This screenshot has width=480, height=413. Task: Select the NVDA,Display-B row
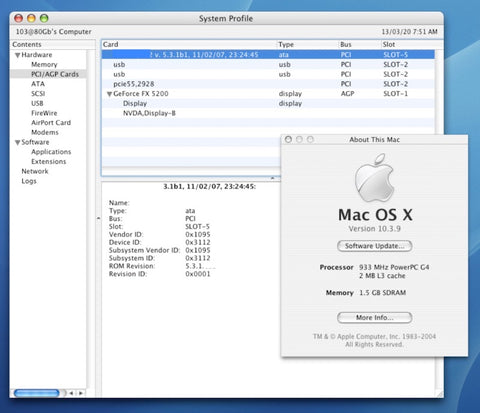point(268,113)
